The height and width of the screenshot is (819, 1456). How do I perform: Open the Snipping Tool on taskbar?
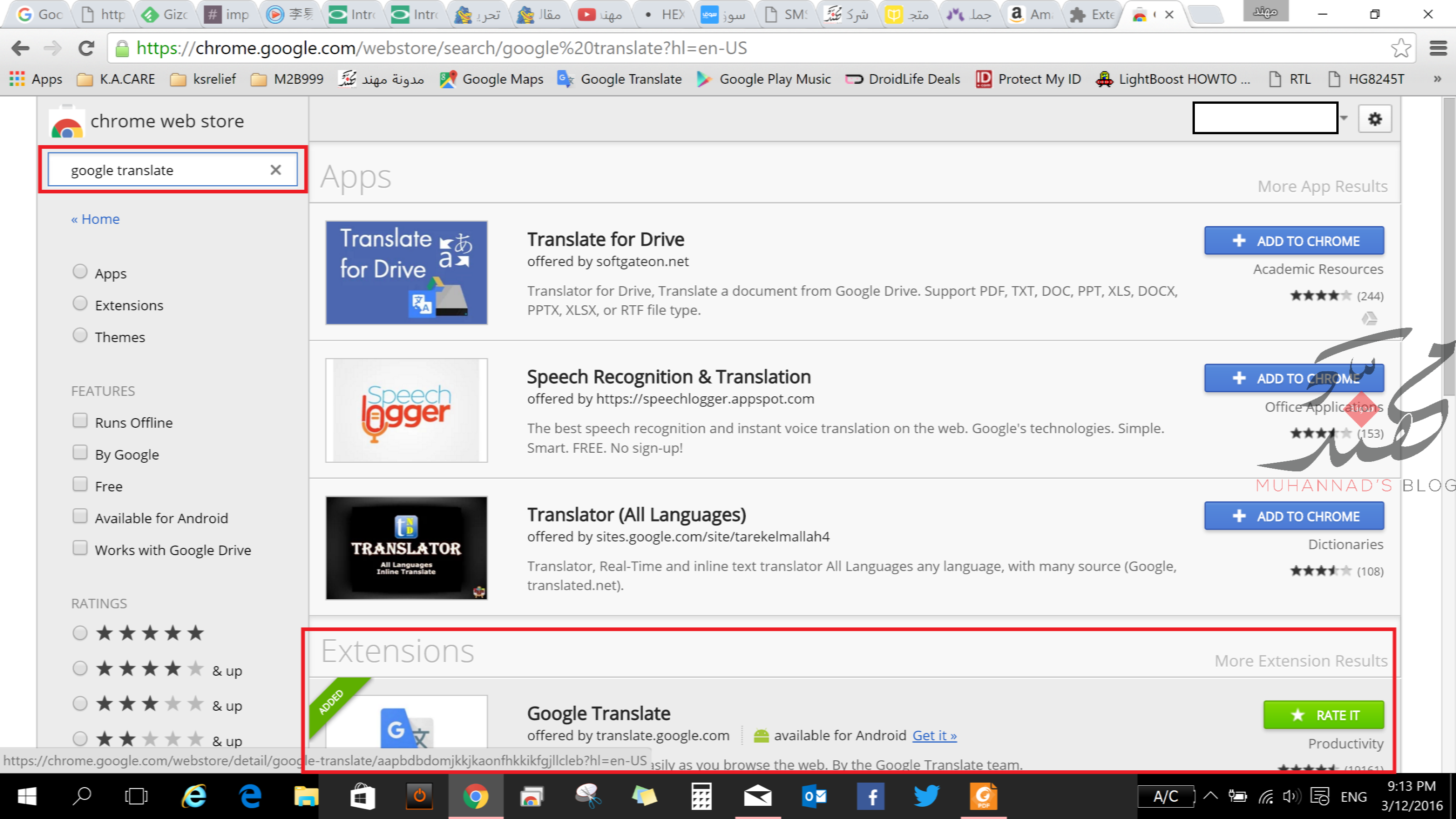click(588, 796)
